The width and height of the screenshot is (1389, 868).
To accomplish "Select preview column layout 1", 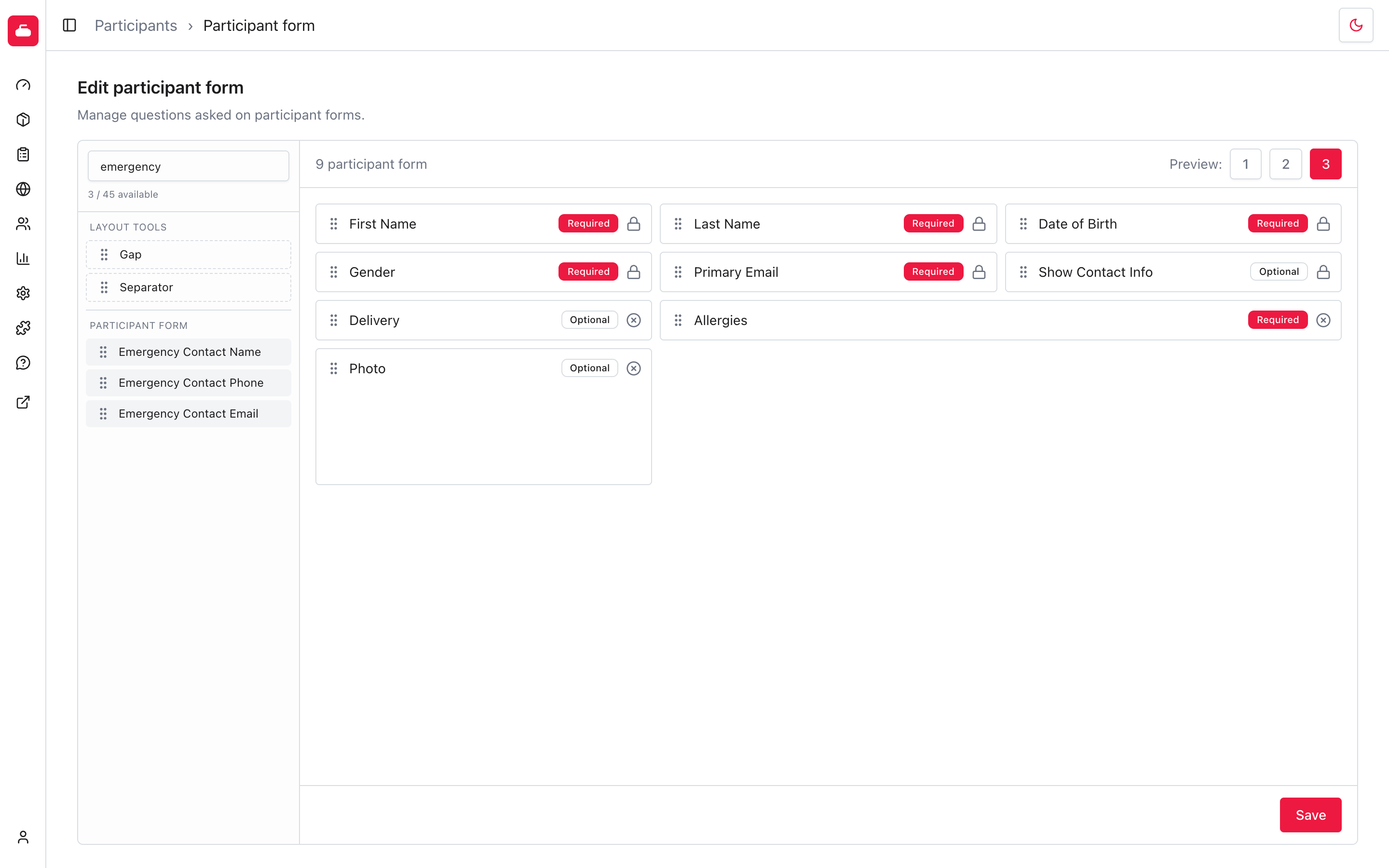I will pos(1245,164).
